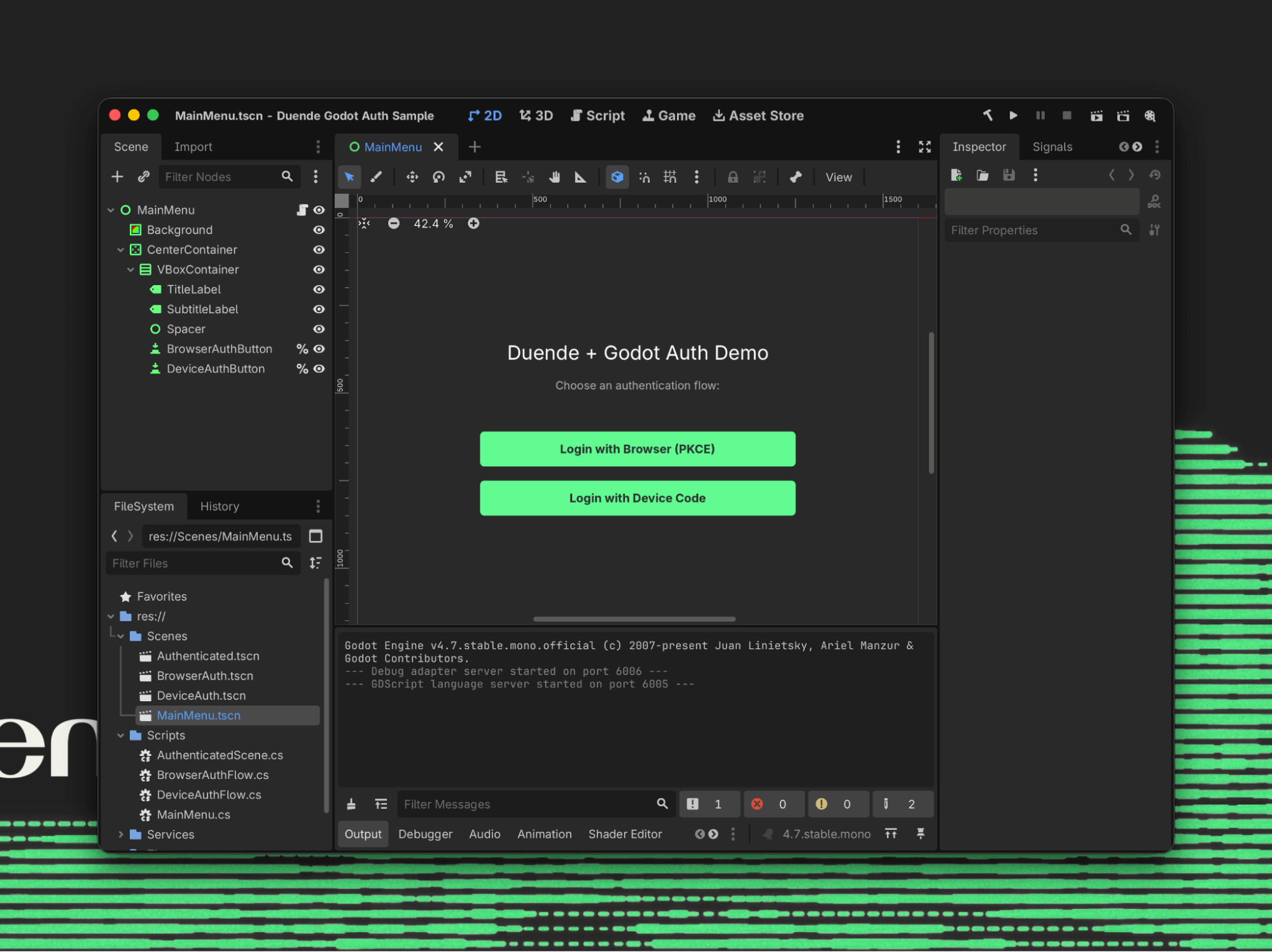Zoom in with the plus icon

pos(473,223)
